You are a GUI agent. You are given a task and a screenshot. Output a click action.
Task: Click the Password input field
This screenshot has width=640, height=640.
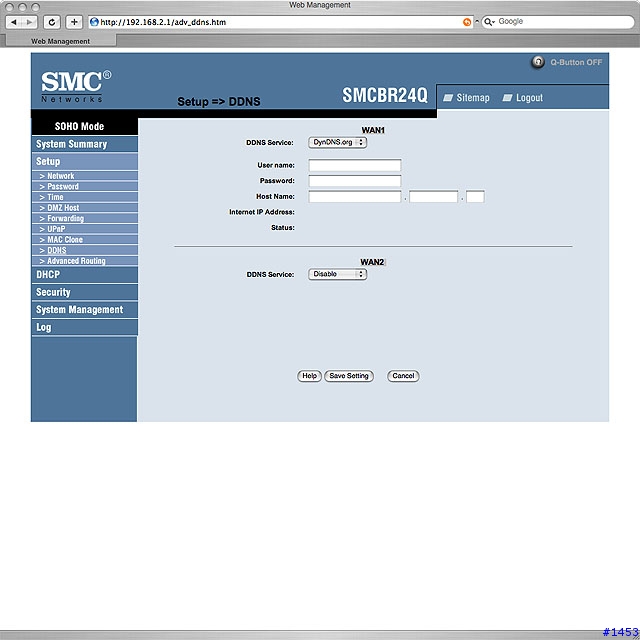pyautogui.click(x=355, y=181)
